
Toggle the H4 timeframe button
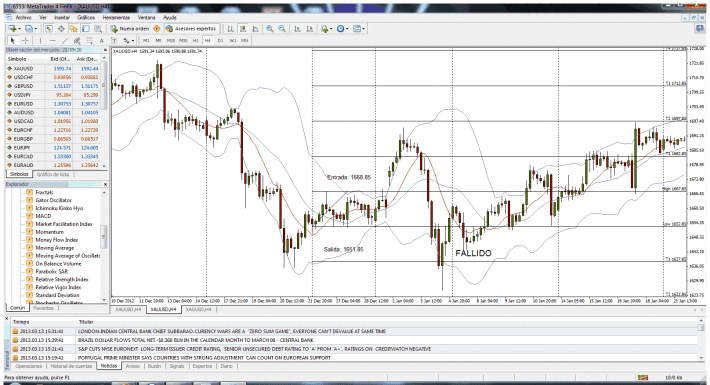tap(208, 40)
